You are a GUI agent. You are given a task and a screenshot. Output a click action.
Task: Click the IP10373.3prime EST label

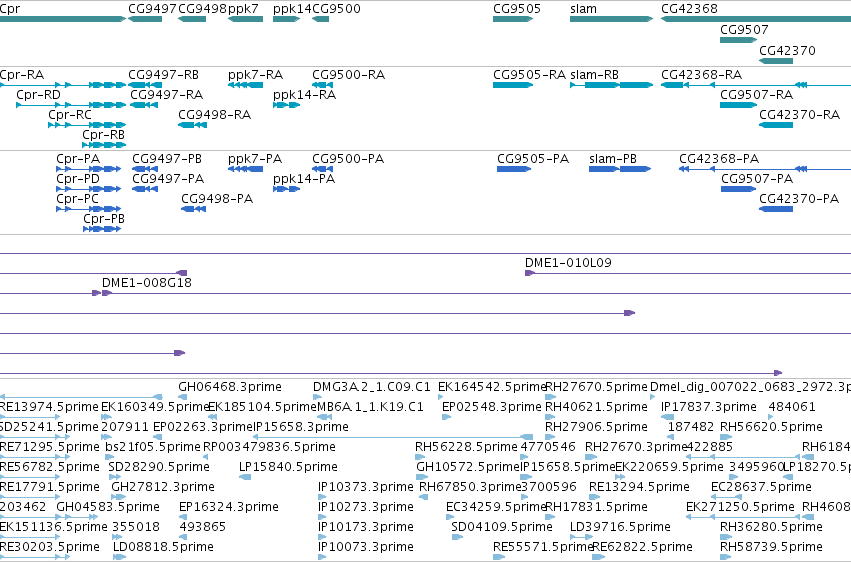pos(365,487)
